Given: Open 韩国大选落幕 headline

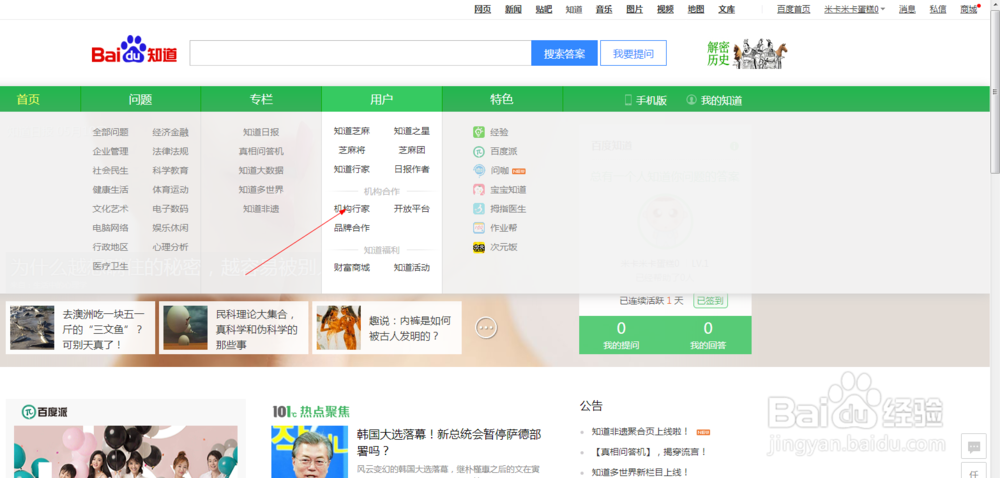Looking at the screenshot, I should 449,443.
